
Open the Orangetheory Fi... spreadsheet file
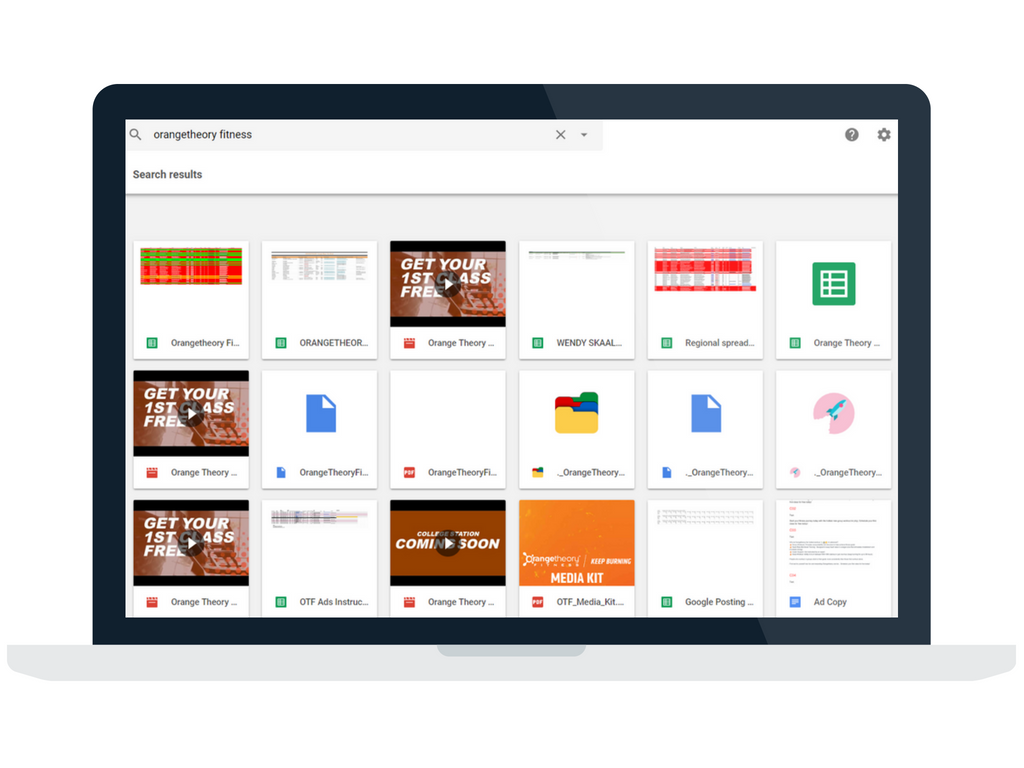click(191, 300)
